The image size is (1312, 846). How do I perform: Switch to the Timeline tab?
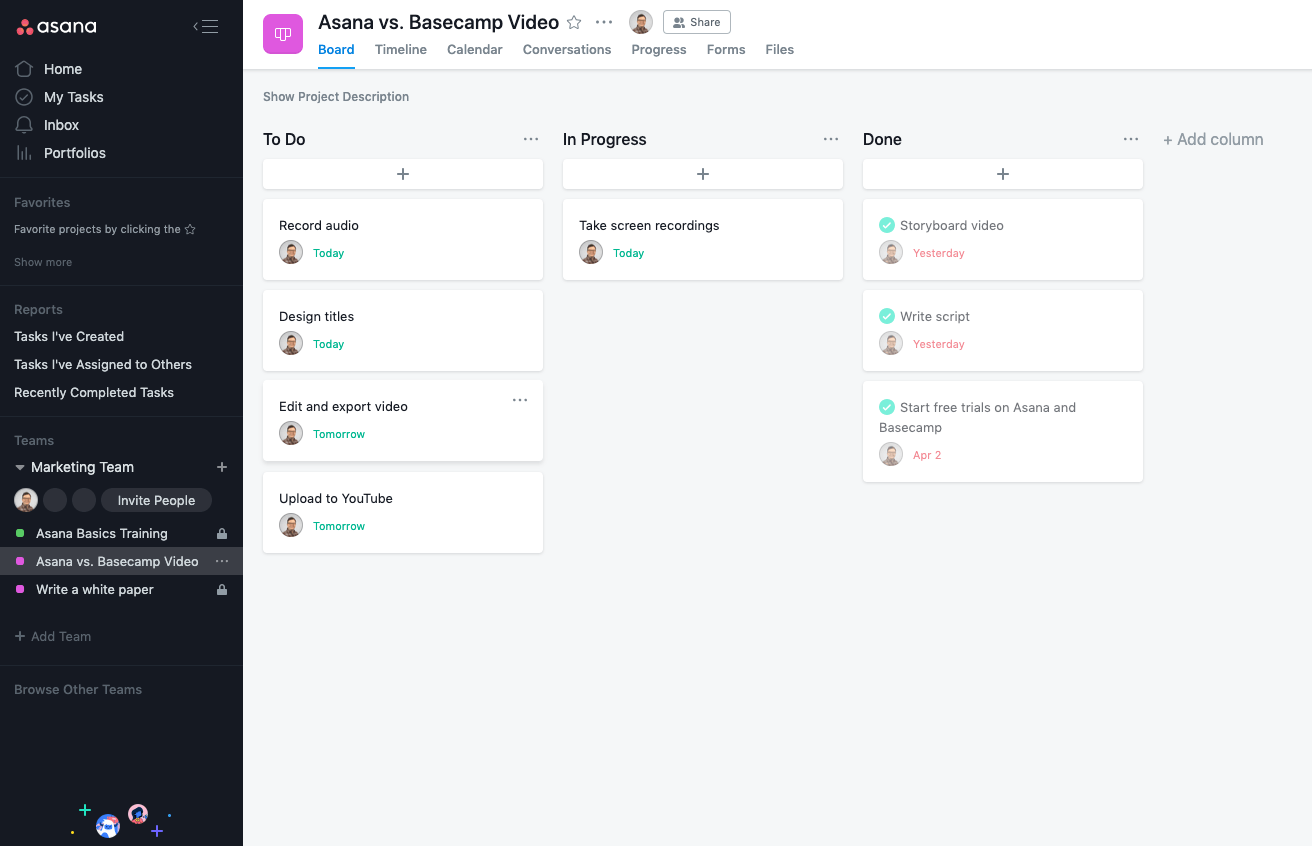pyautogui.click(x=401, y=49)
